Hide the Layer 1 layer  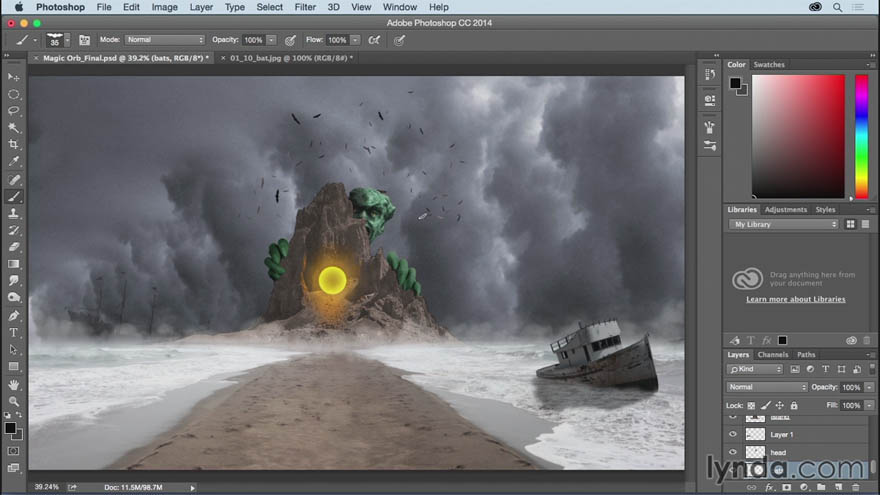coord(732,434)
